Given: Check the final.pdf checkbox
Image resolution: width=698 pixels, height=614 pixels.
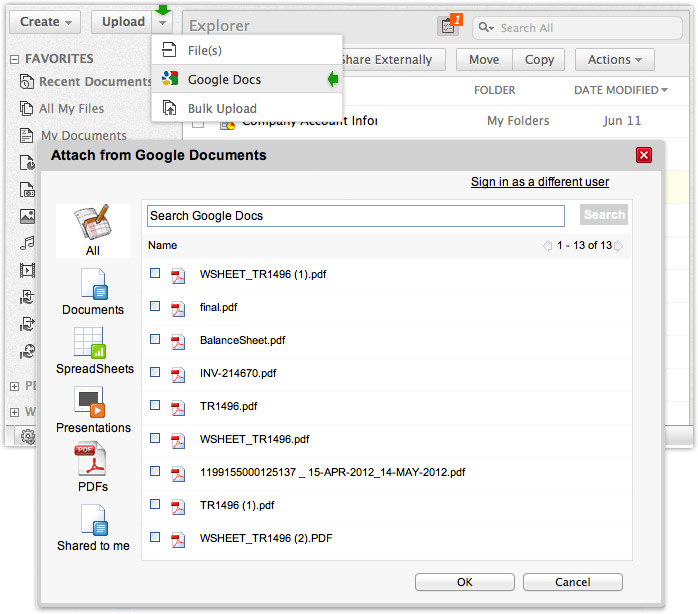Looking at the screenshot, I should (x=155, y=306).
